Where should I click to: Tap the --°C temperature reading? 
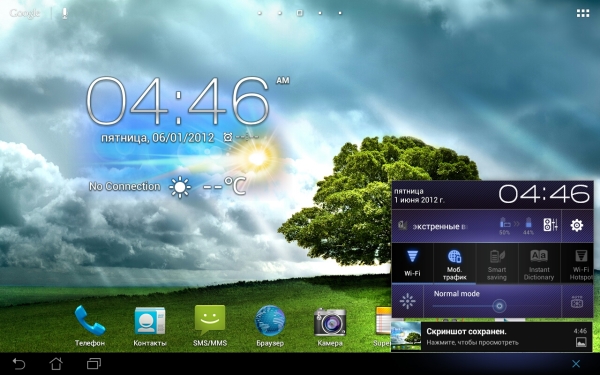[224, 186]
